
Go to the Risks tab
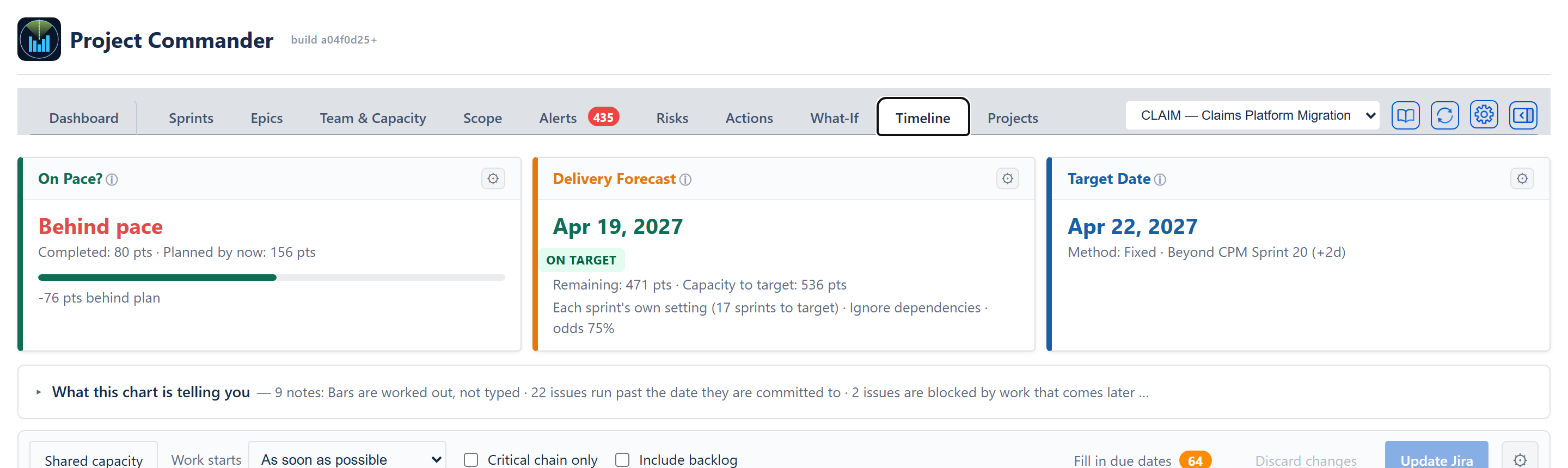pos(672,118)
